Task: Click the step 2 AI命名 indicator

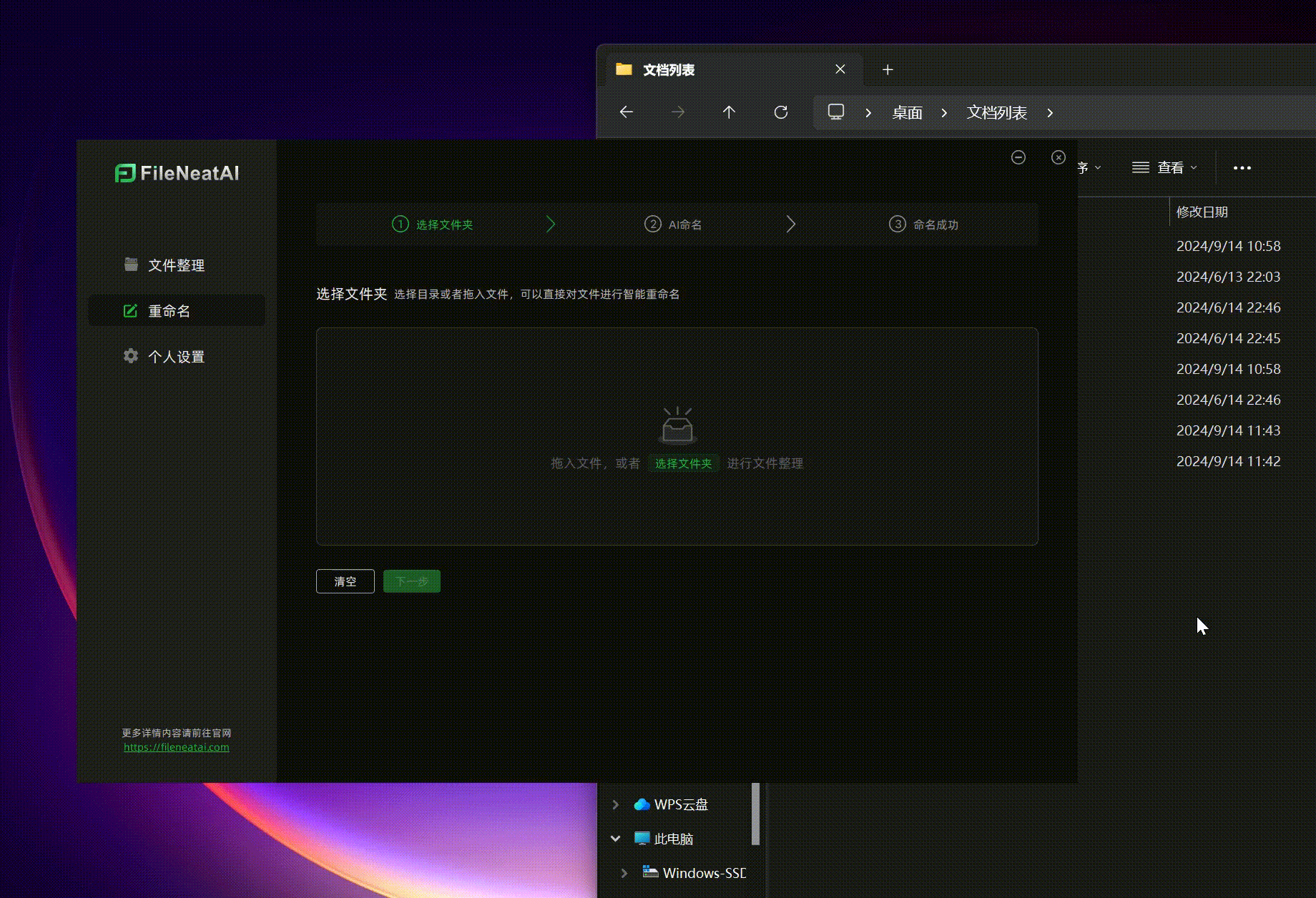Action: click(673, 224)
